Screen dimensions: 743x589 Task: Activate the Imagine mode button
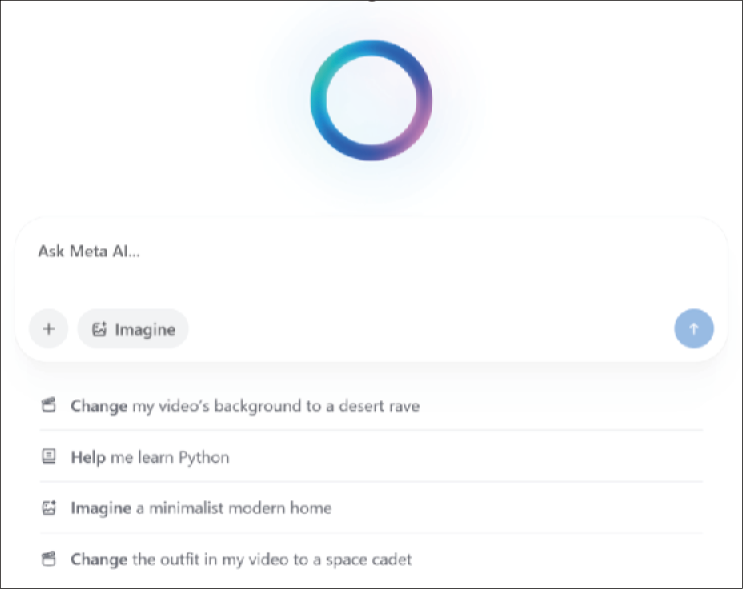[x=133, y=329]
